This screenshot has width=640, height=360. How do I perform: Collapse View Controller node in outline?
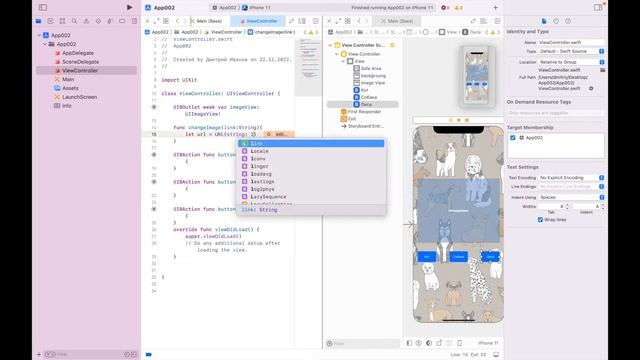pos(337,54)
